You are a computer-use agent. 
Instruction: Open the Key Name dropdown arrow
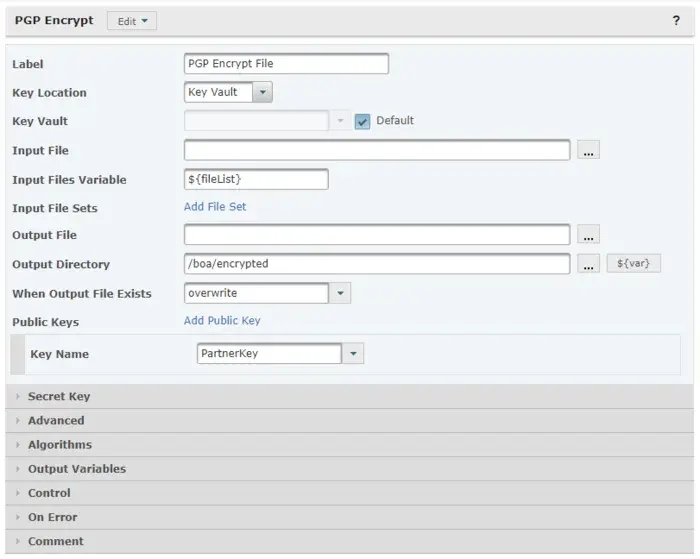click(x=353, y=354)
